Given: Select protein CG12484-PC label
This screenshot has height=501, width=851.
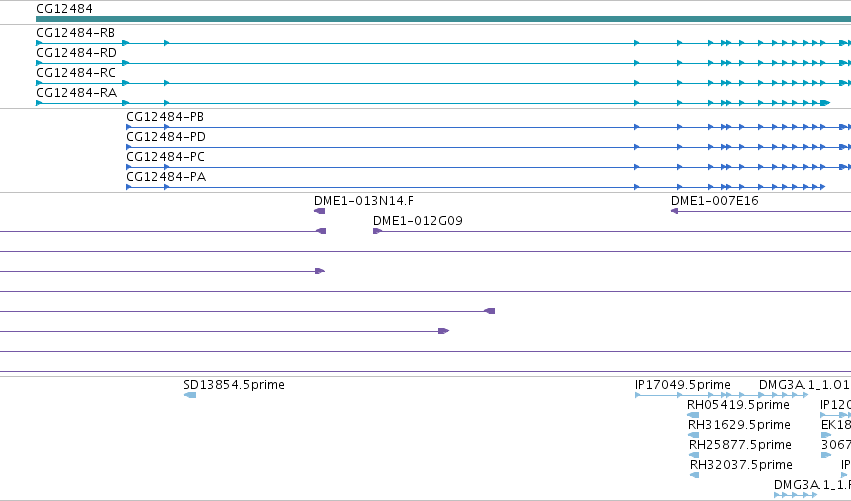Looking at the screenshot, I should pos(166,157).
